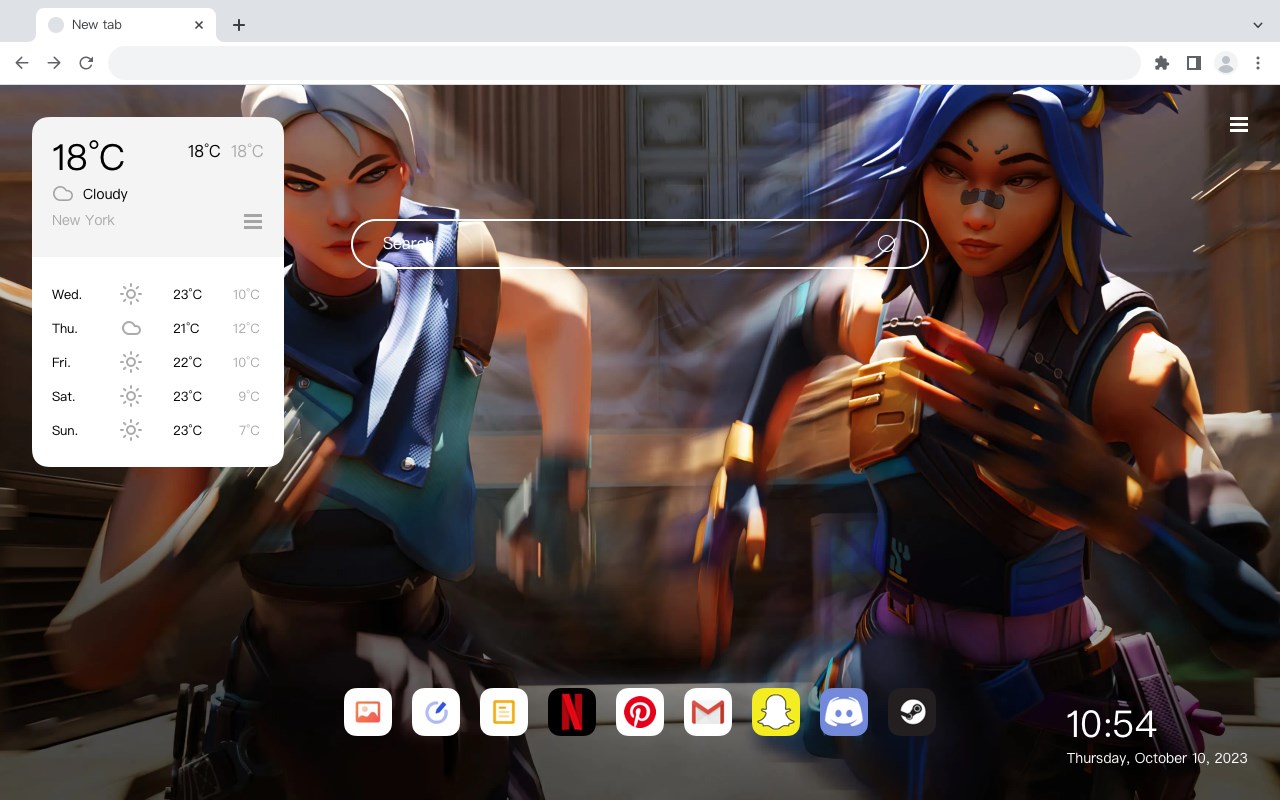Click the sun icon for Sun.

(x=131, y=430)
